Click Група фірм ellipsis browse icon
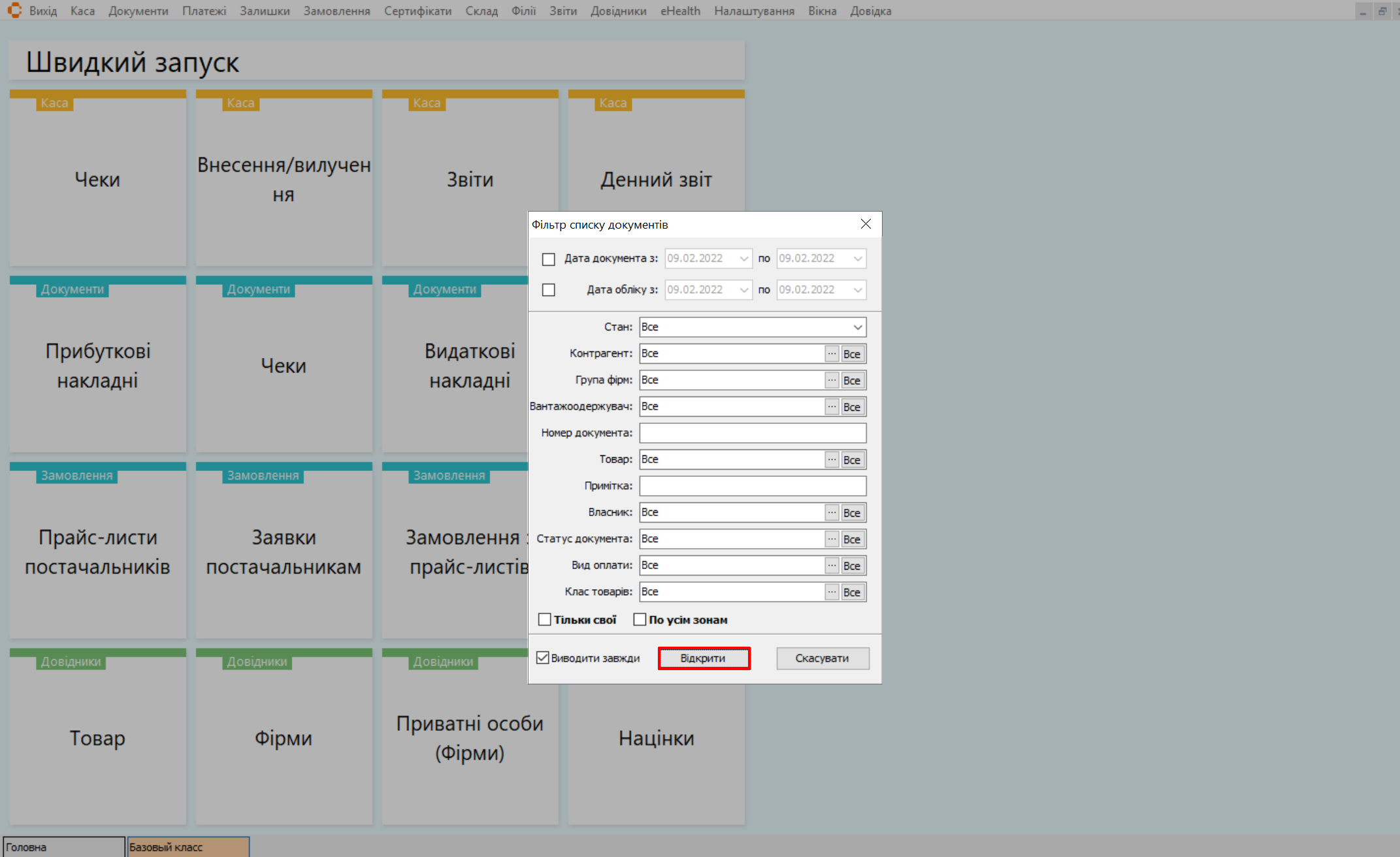Screen dimensions: 1400x857 pos(831,380)
